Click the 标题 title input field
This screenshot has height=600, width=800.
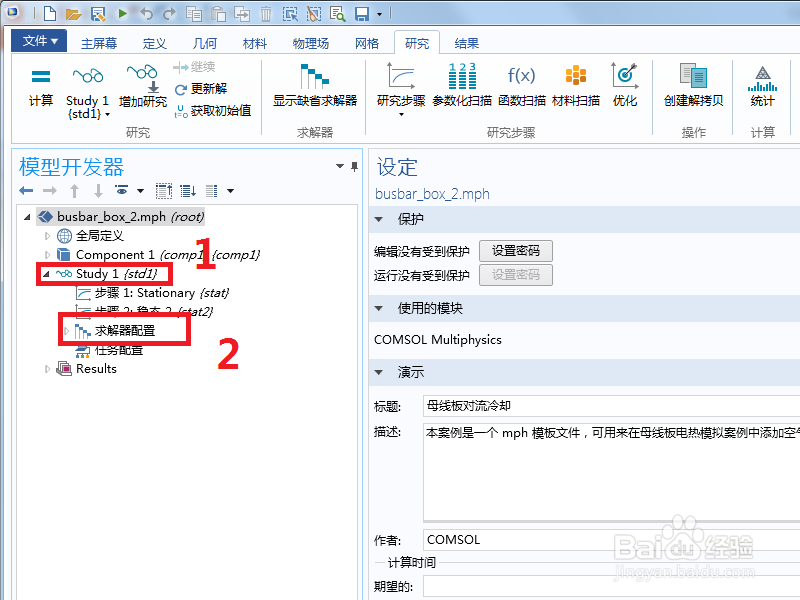point(611,406)
